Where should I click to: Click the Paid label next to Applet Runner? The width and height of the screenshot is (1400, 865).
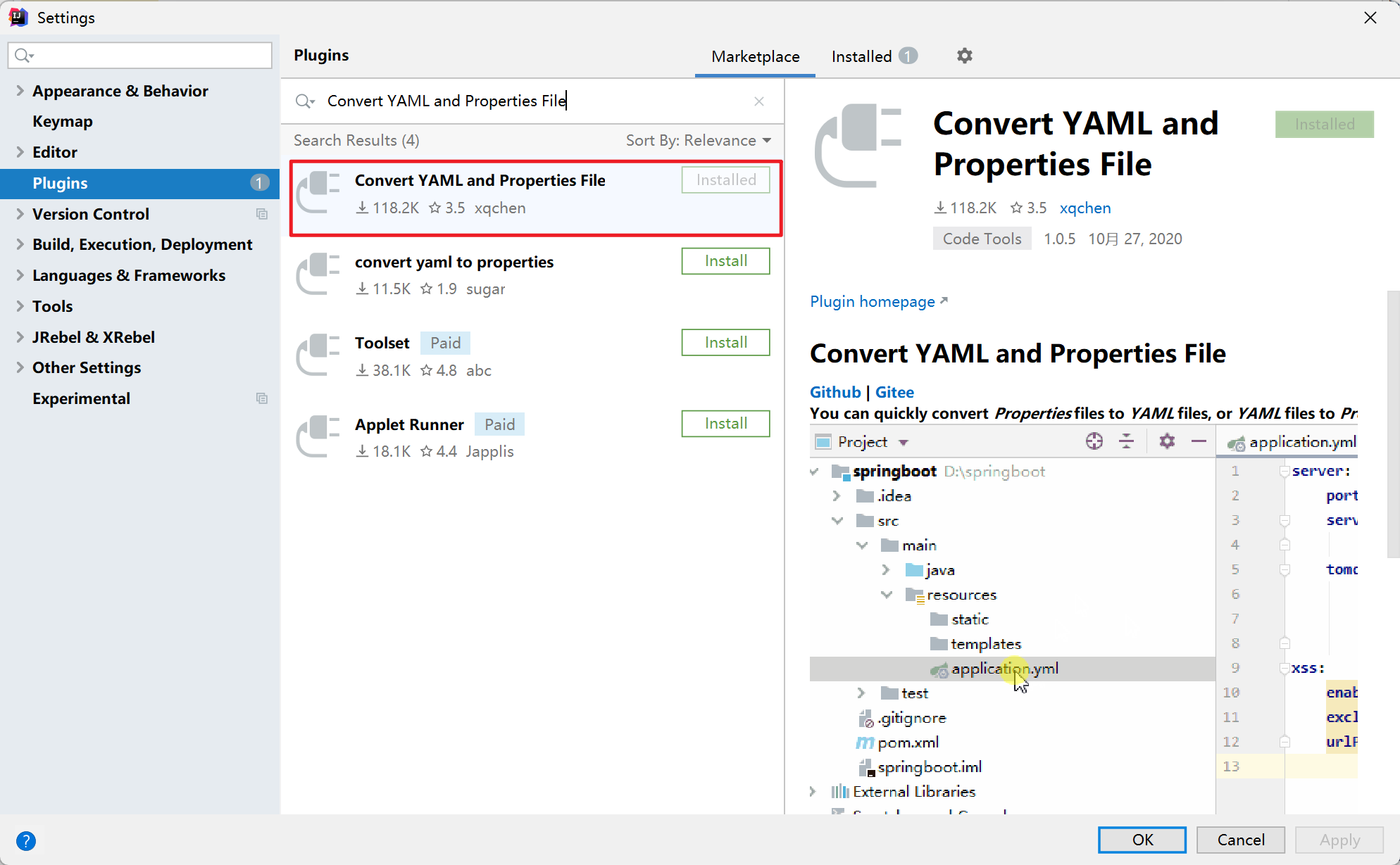(x=499, y=424)
